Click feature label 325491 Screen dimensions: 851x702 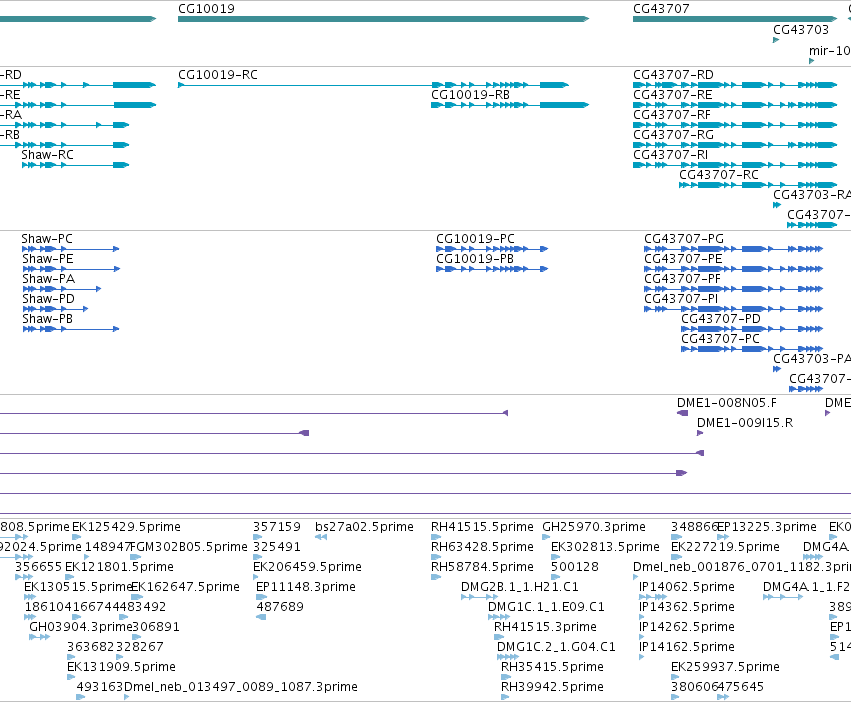click(x=276, y=547)
